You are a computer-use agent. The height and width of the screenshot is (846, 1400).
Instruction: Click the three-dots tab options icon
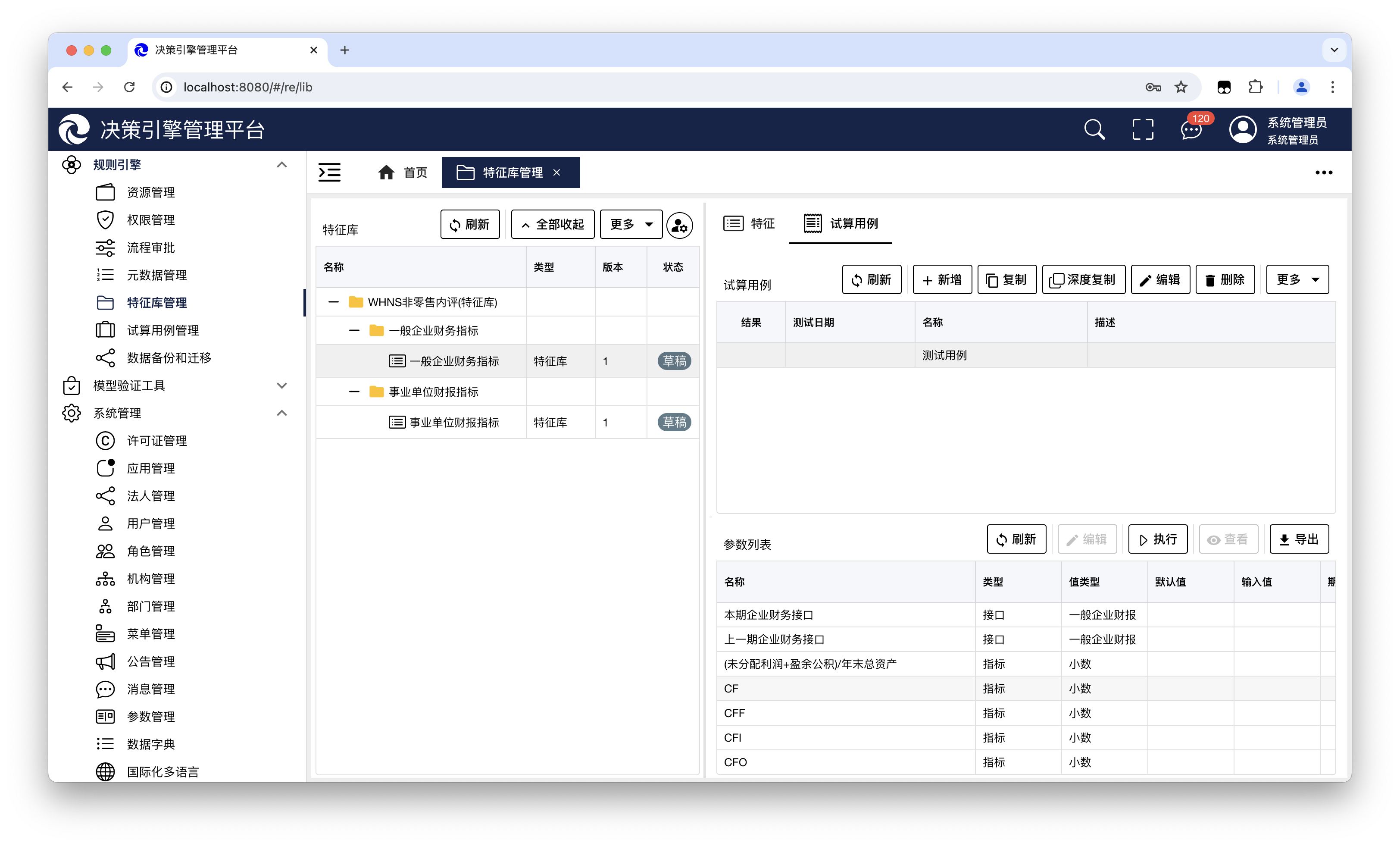1323,172
